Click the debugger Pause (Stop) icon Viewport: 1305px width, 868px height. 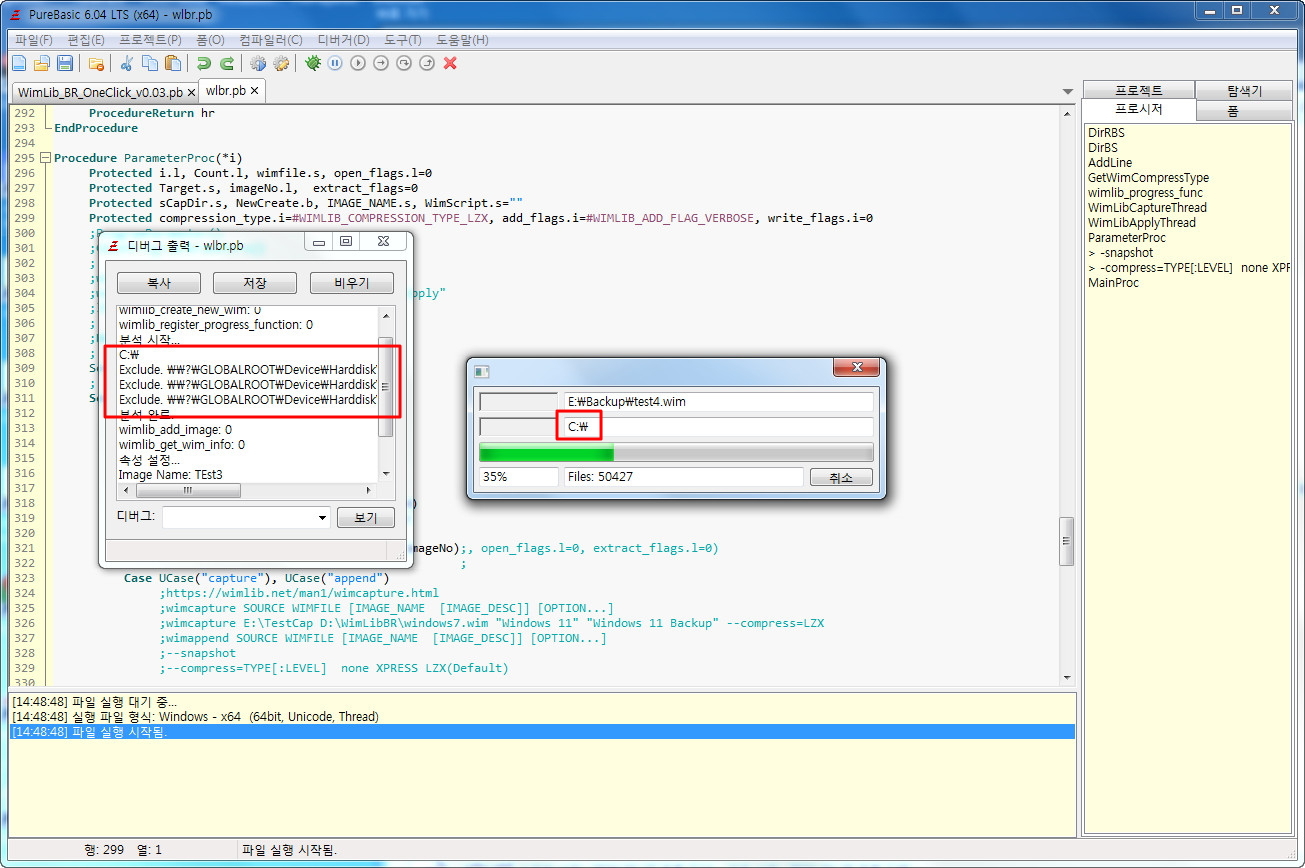tap(335, 63)
